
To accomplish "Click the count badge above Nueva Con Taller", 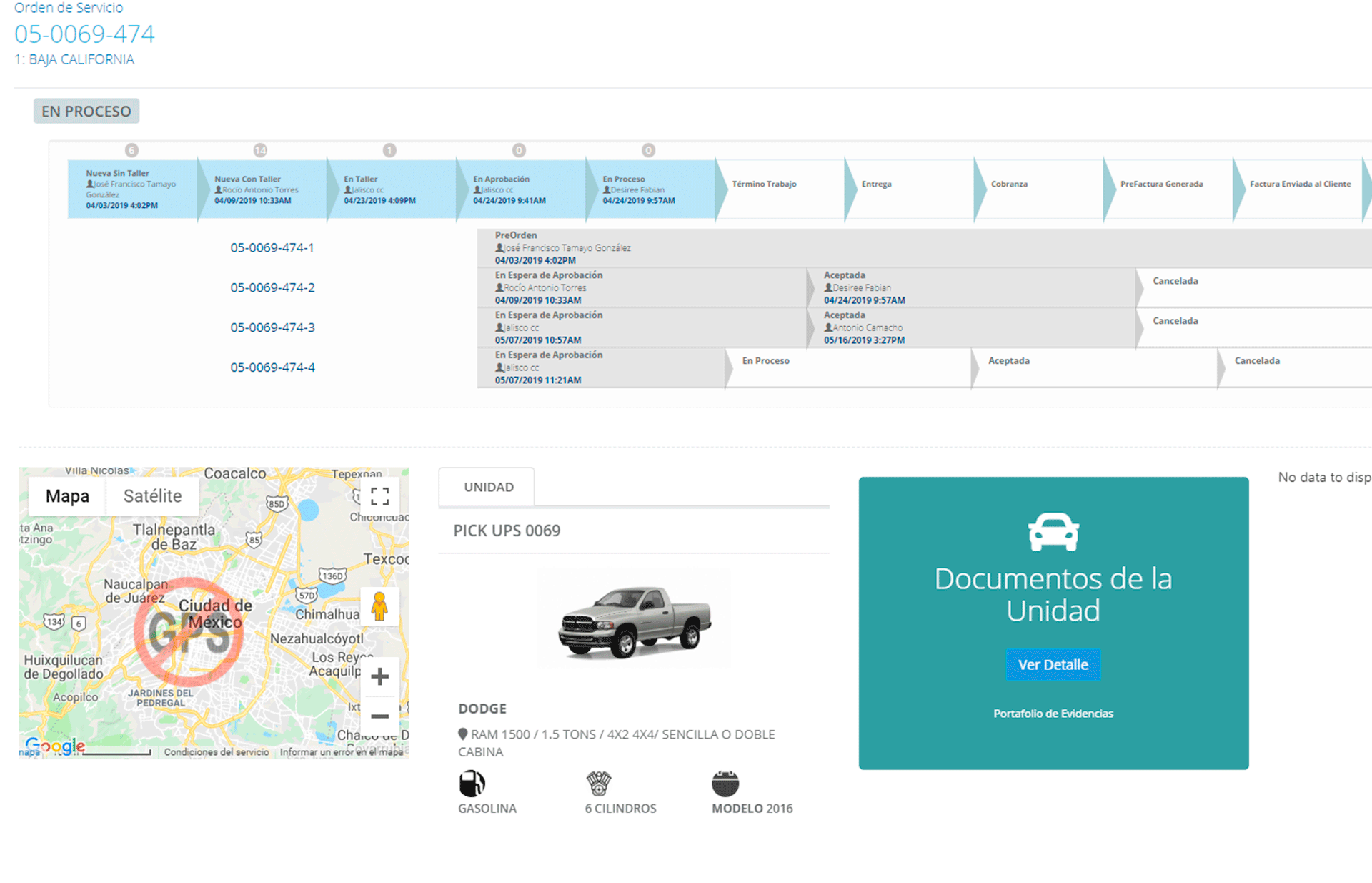I will tap(260, 150).
